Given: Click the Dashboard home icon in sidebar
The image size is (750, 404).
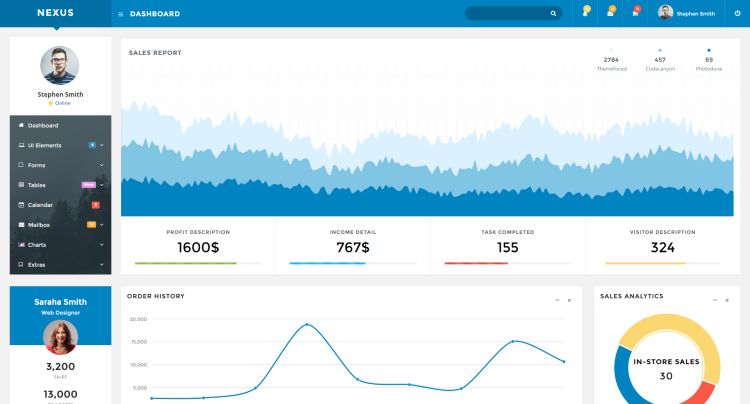Looking at the screenshot, I should [x=21, y=125].
